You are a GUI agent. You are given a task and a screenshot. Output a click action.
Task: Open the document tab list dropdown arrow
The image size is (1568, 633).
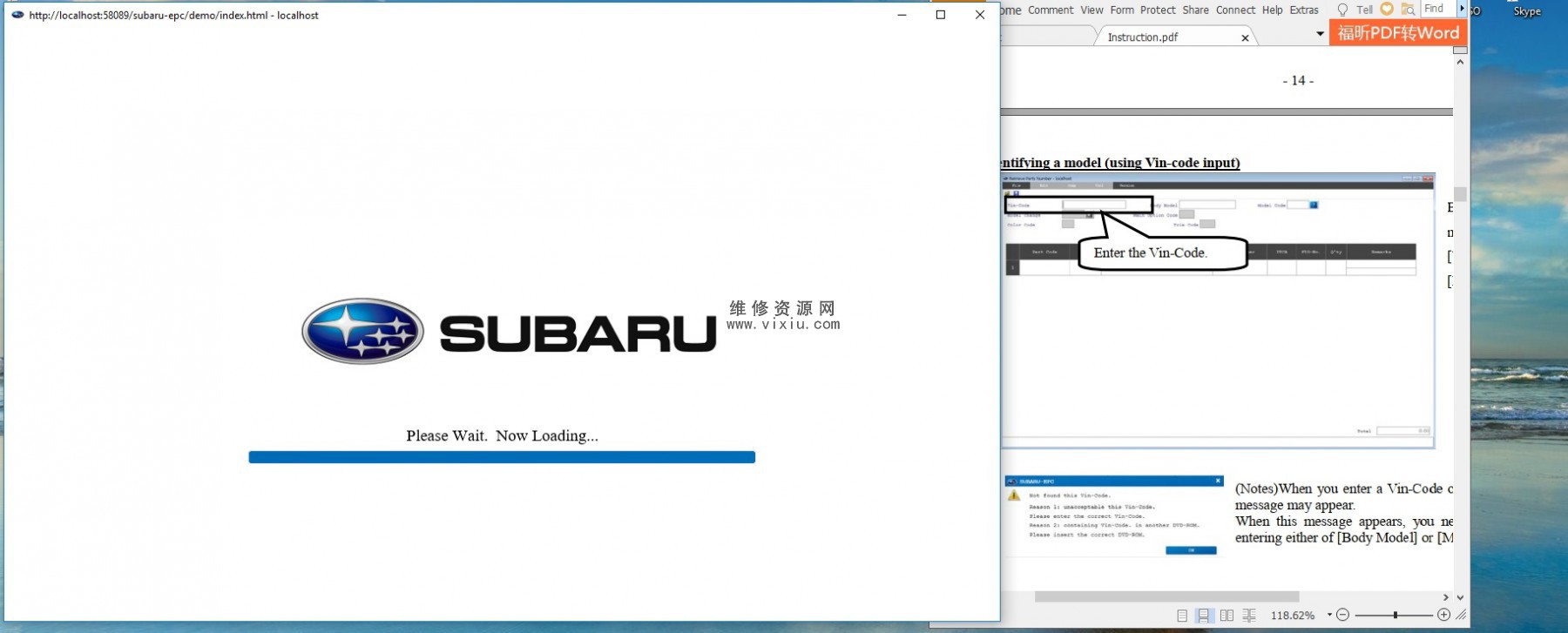click(1320, 34)
